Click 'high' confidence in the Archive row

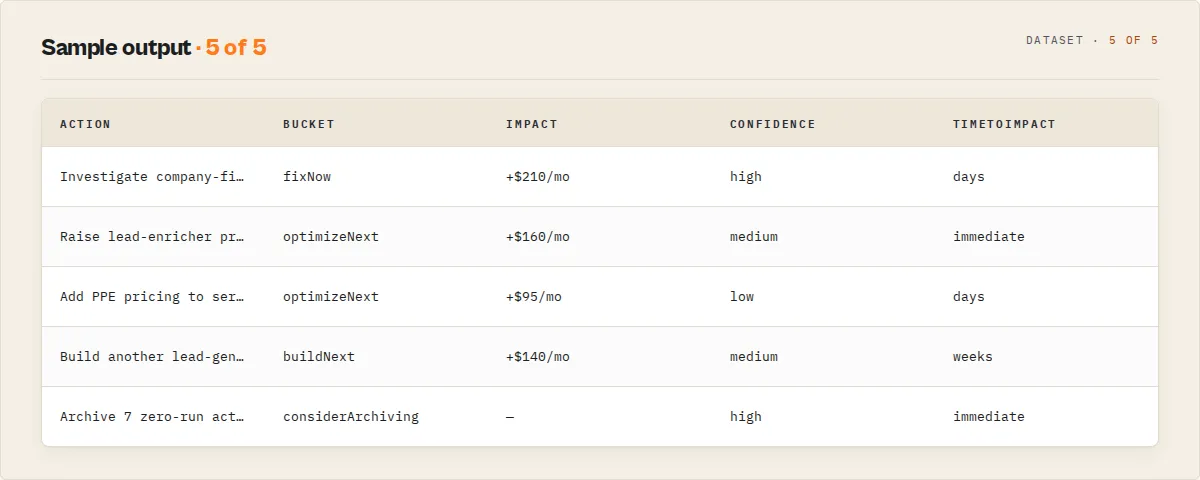[746, 417]
